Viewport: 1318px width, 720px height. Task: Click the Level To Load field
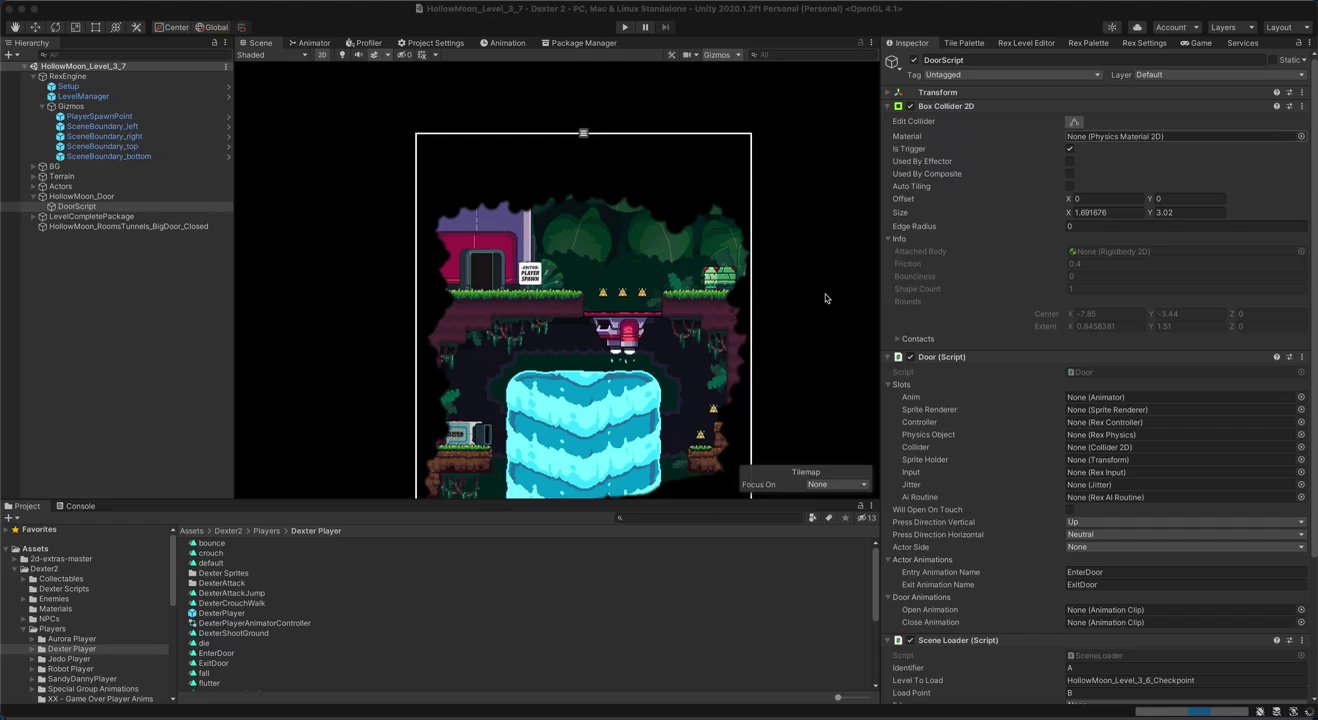click(1185, 680)
